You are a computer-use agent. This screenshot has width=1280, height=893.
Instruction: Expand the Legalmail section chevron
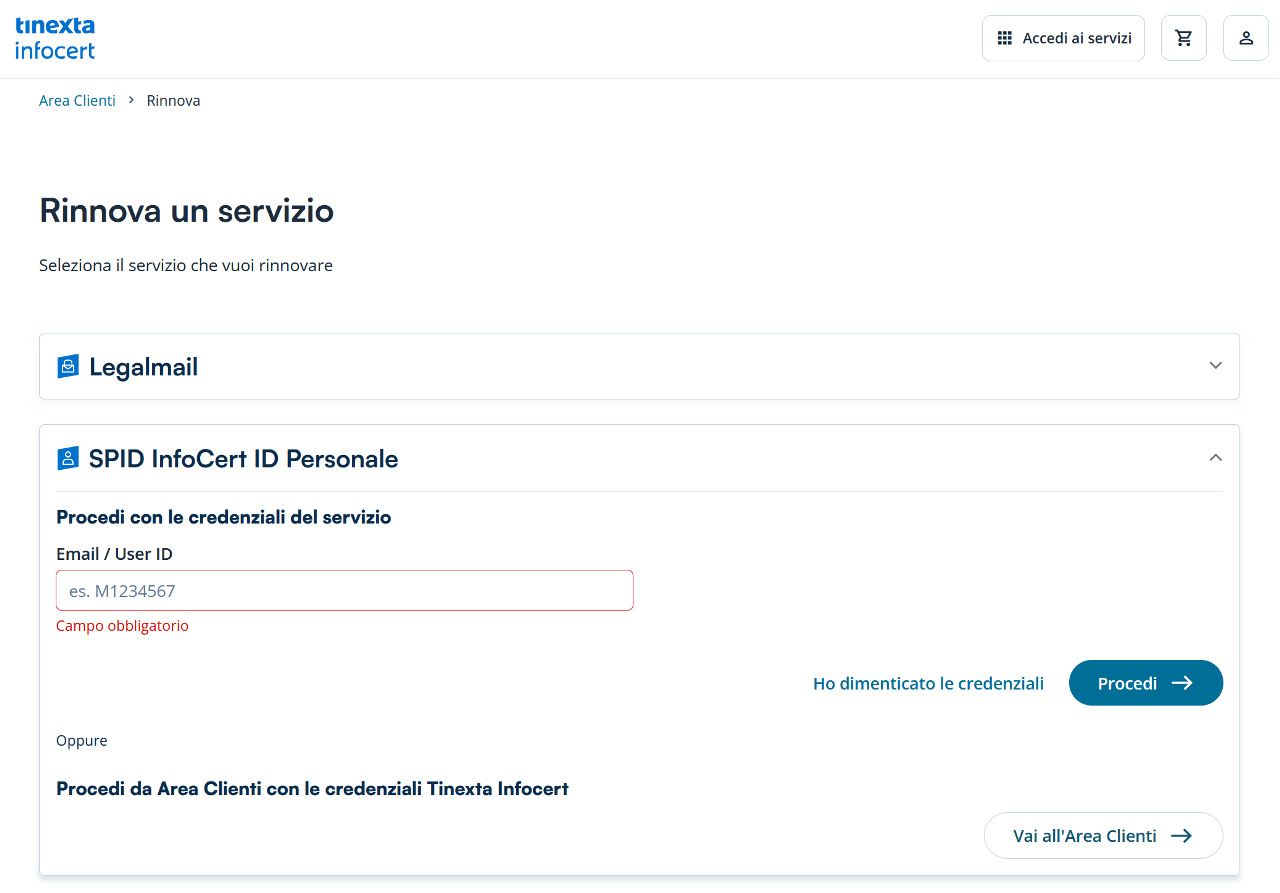coord(1216,365)
